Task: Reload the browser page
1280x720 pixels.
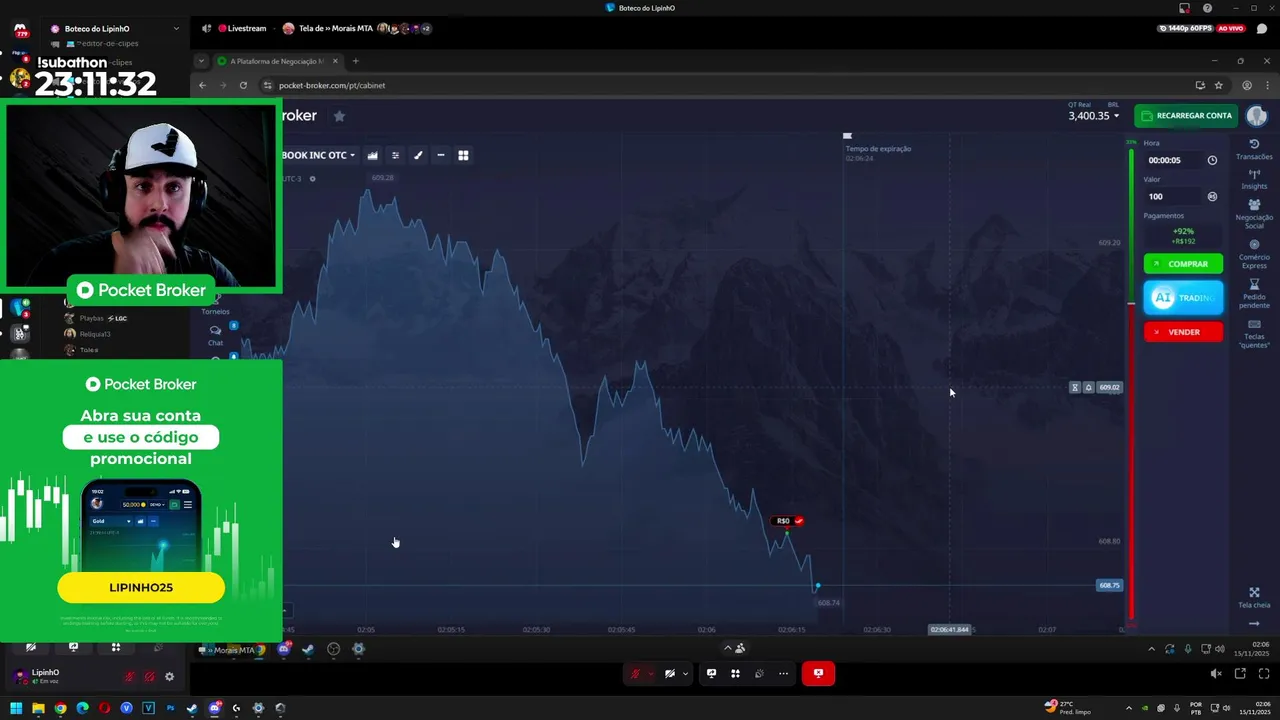Action: click(243, 85)
